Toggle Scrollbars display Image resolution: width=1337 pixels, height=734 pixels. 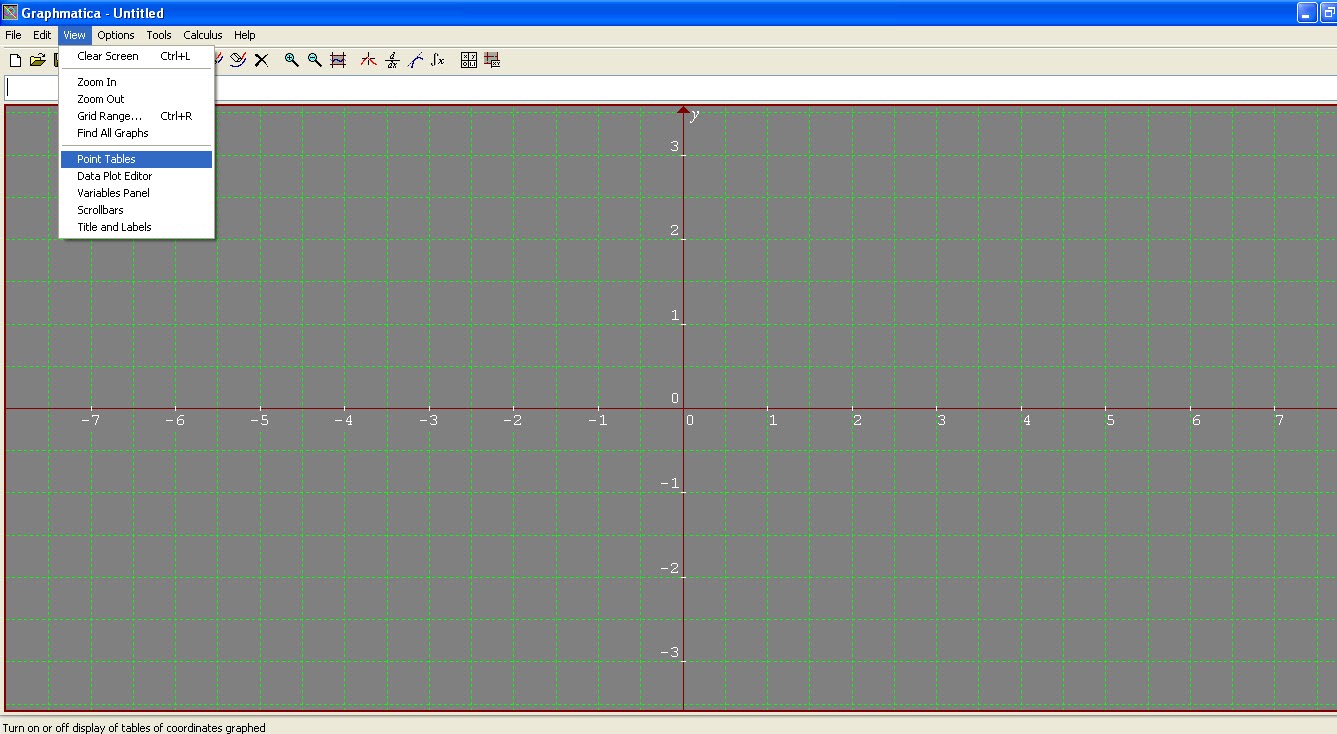point(137,210)
